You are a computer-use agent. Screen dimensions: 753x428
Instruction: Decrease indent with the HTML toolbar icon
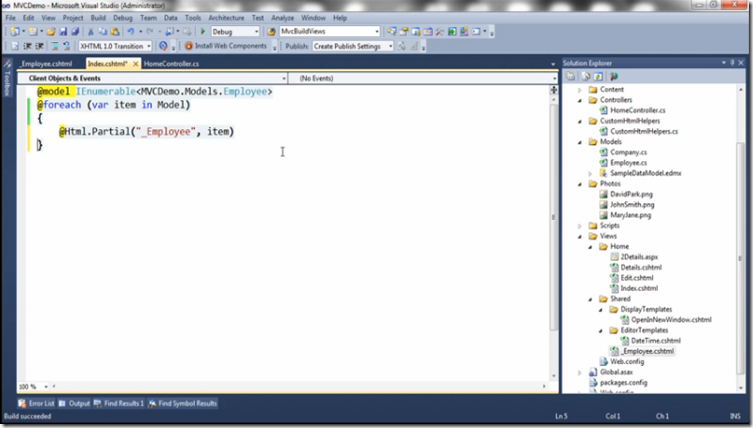(x=27, y=46)
